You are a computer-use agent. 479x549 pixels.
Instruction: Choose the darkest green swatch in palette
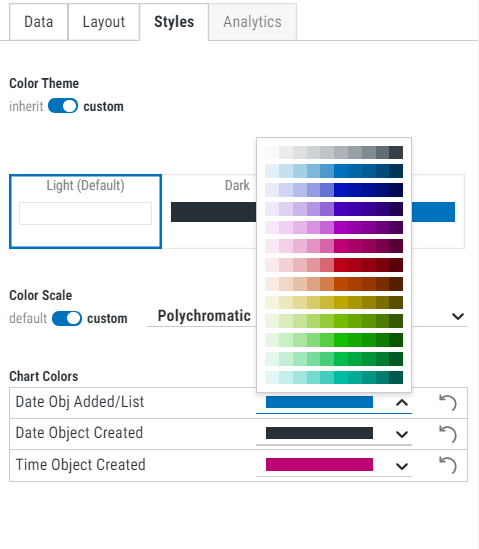coord(396,340)
